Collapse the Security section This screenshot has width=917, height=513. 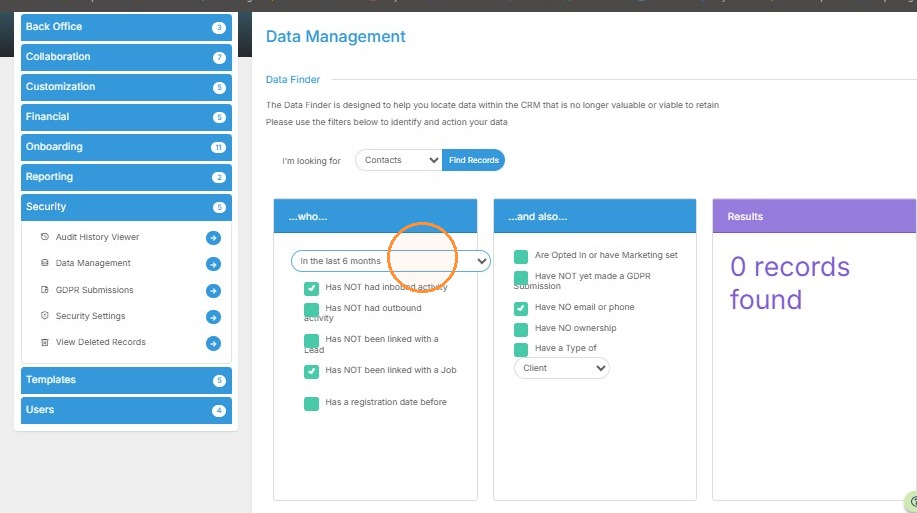pyautogui.click(x=126, y=207)
